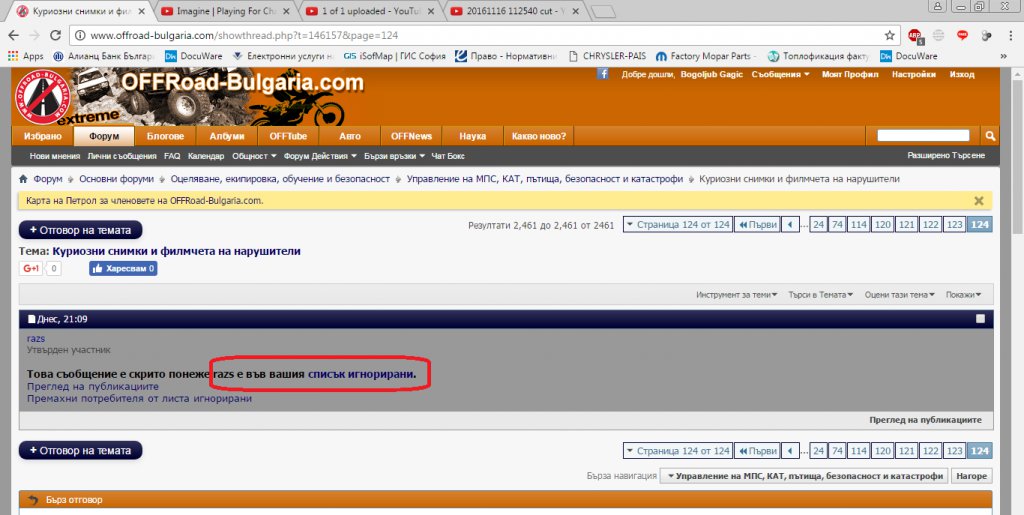Expand the Съобщения dropdown
This screenshot has width=1024, height=515.
780,74
